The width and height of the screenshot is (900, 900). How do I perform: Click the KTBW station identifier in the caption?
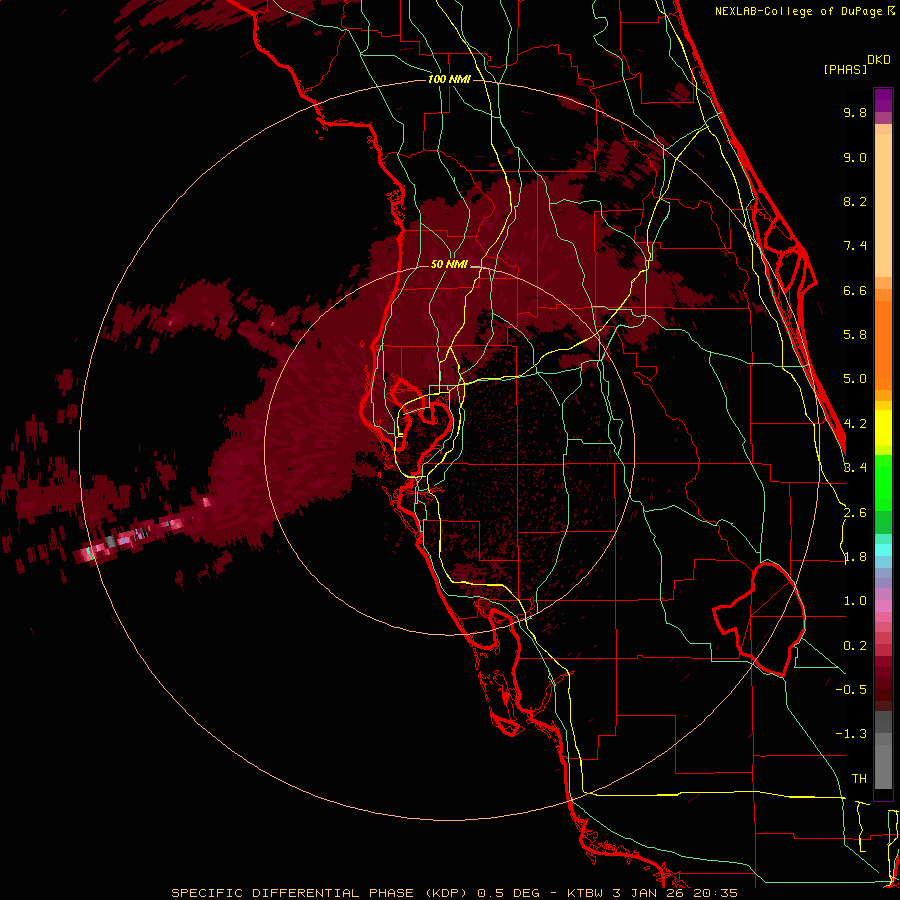pos(587,893)
